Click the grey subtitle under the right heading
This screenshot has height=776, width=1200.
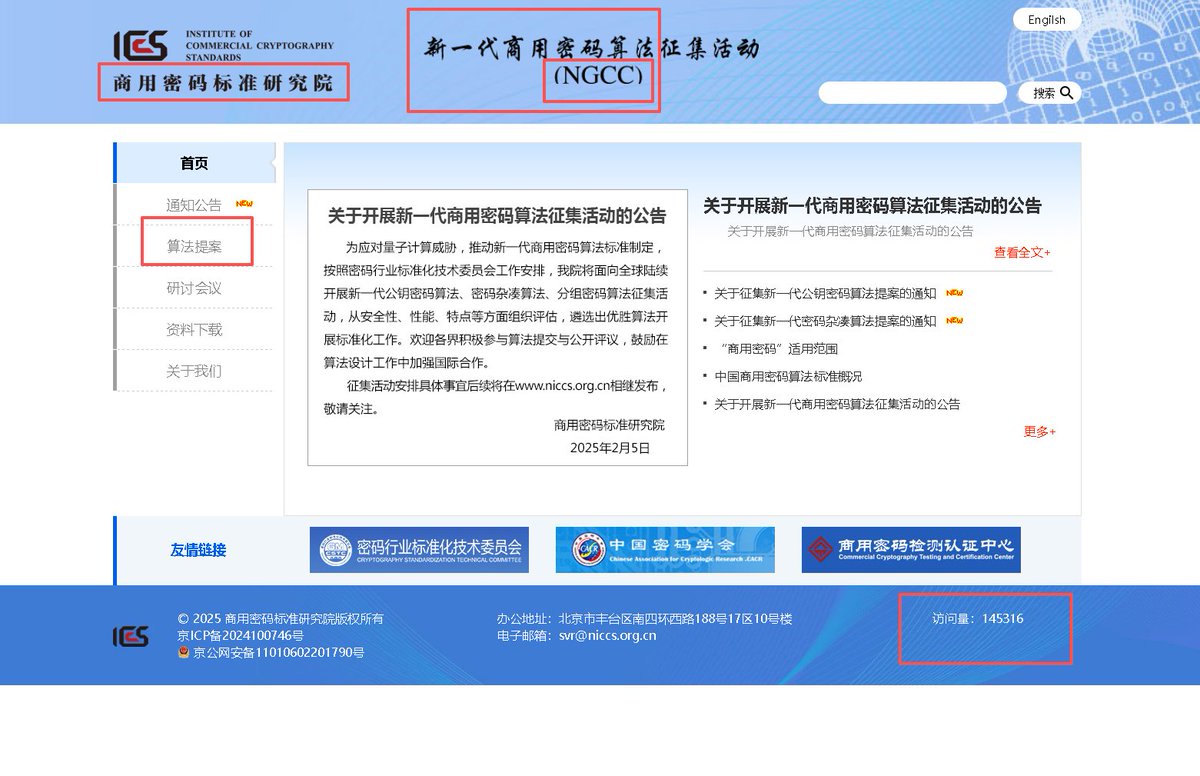click(850, 231)
